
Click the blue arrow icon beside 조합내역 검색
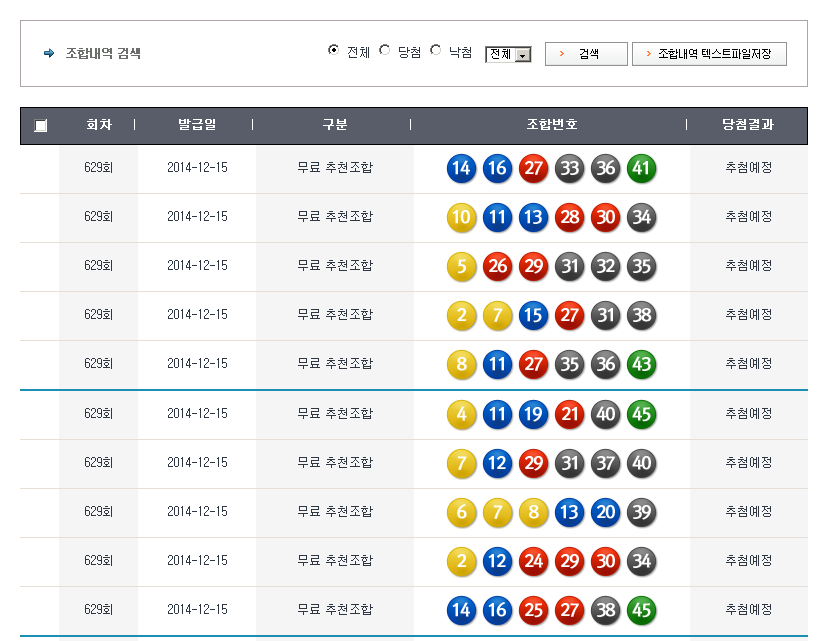click(49, 53)
